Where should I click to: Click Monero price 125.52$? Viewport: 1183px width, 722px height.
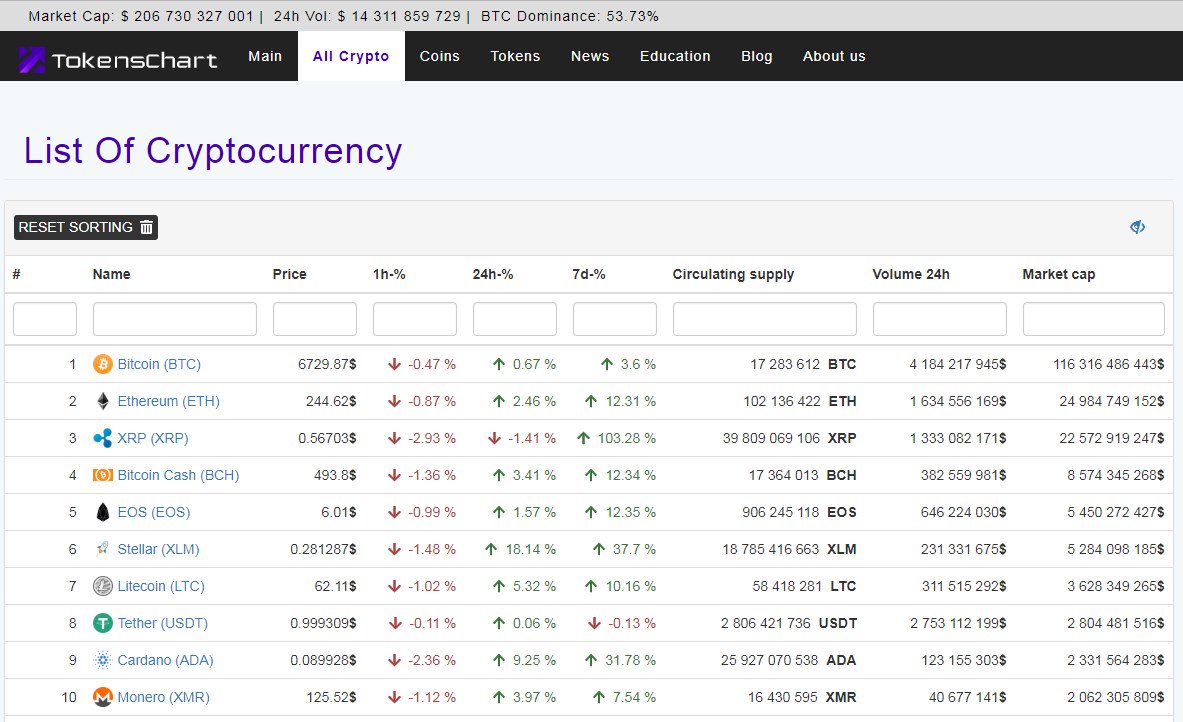(331, 697)
